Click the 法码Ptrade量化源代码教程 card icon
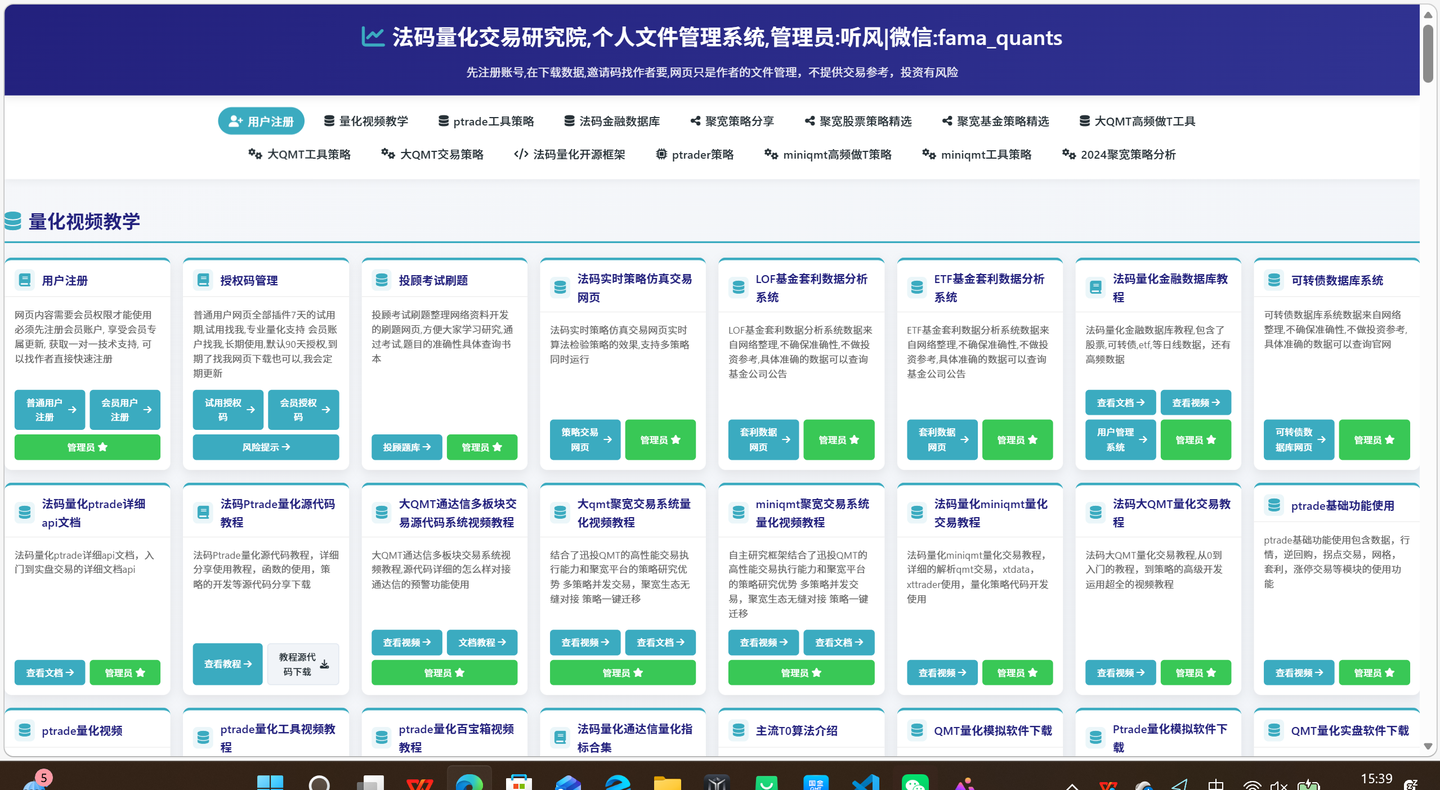Image resolution: width=1440 pixels, height=790 pixels. click(203, 513)
